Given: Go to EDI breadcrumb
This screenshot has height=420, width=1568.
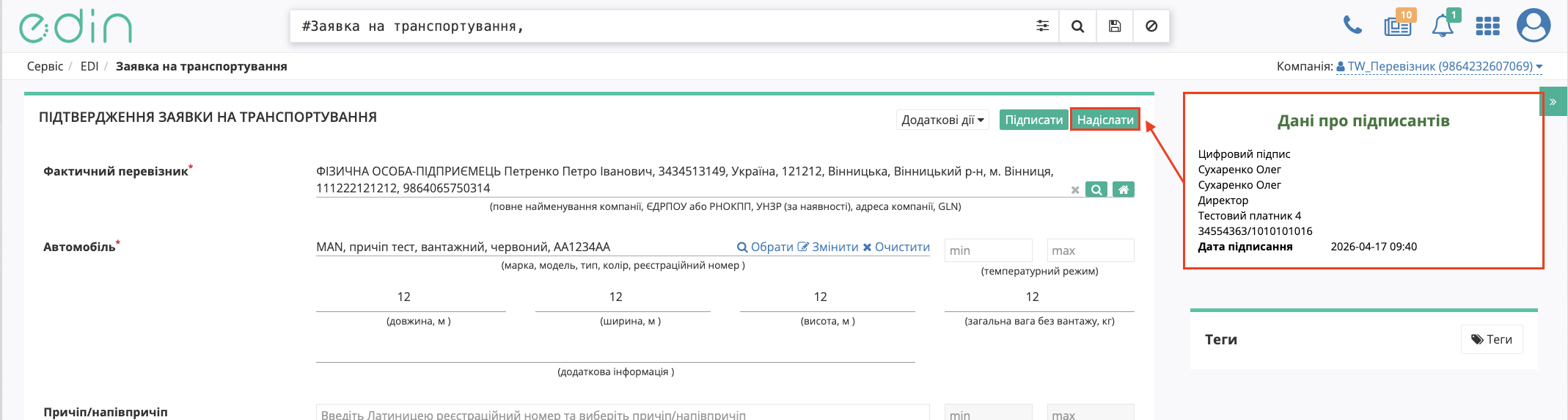Looking at the screenshot, I should (89, 67).
